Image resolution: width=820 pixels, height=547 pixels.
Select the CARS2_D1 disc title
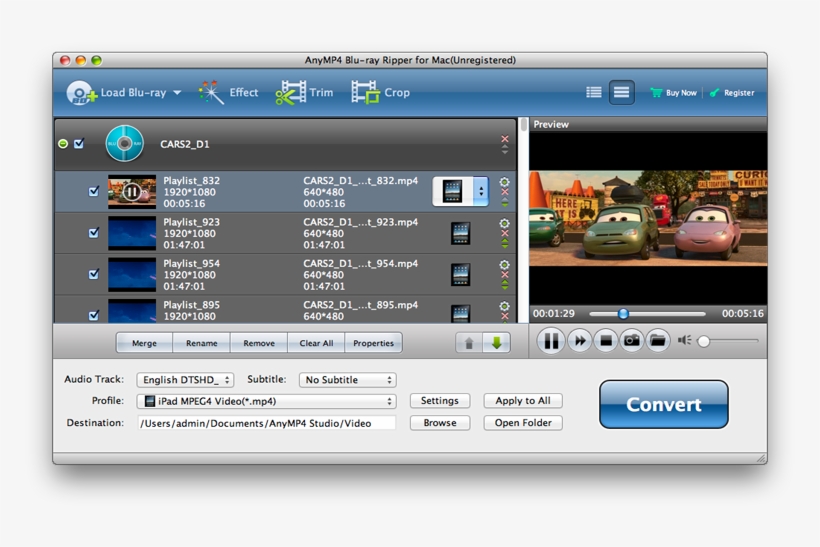point(185,144)
